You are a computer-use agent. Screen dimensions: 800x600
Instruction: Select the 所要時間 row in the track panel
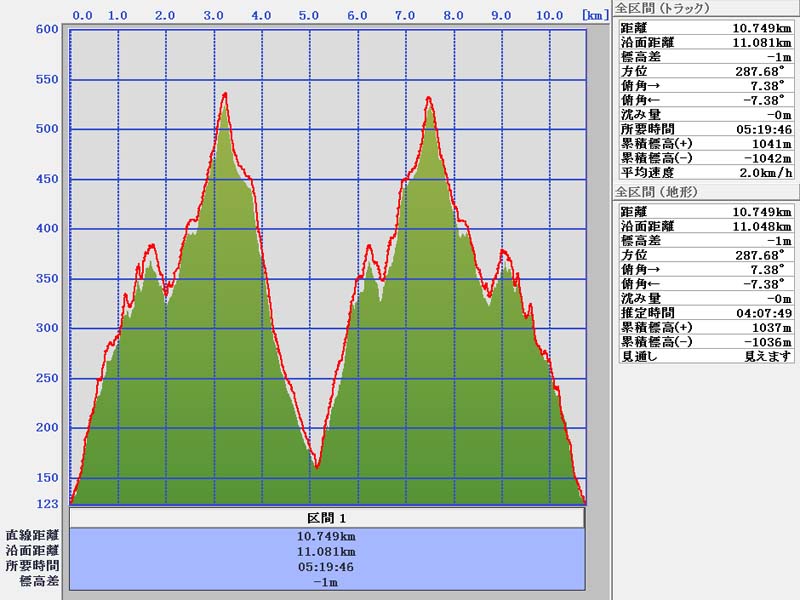pyautogui.click(x=705, y=129)
